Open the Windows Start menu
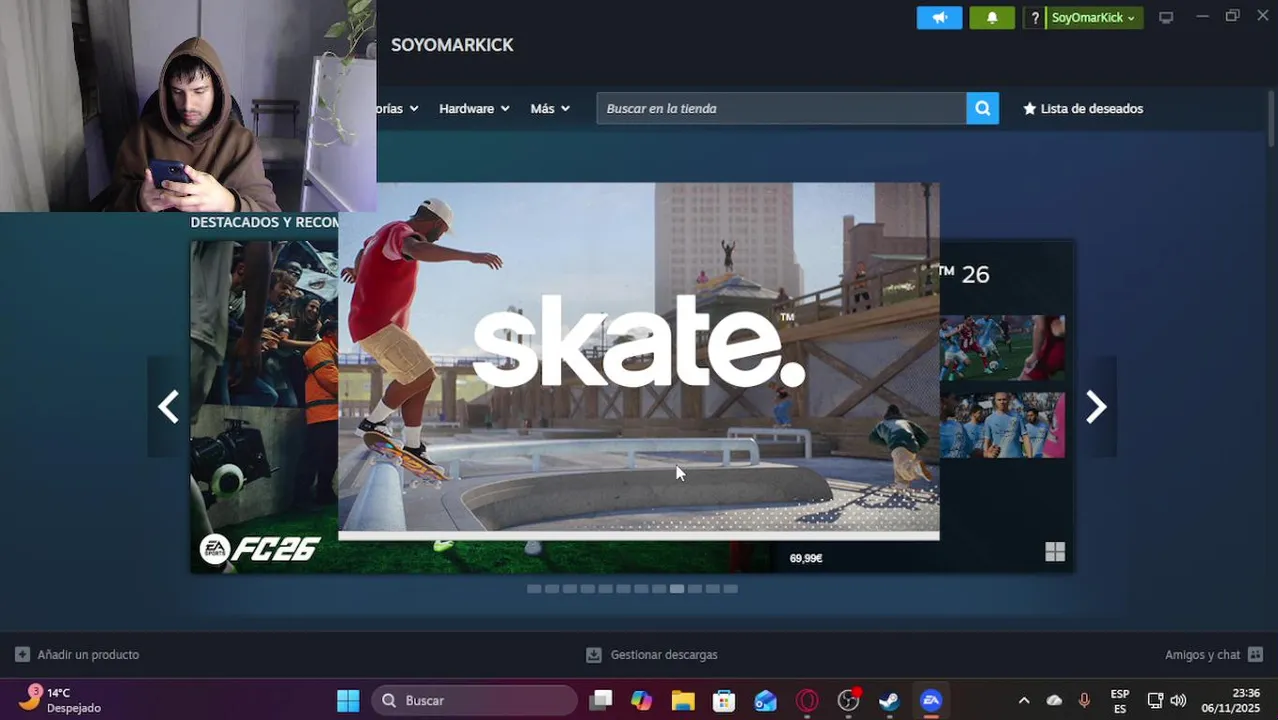The image size is (1278, 720). [x=348, y=701]
